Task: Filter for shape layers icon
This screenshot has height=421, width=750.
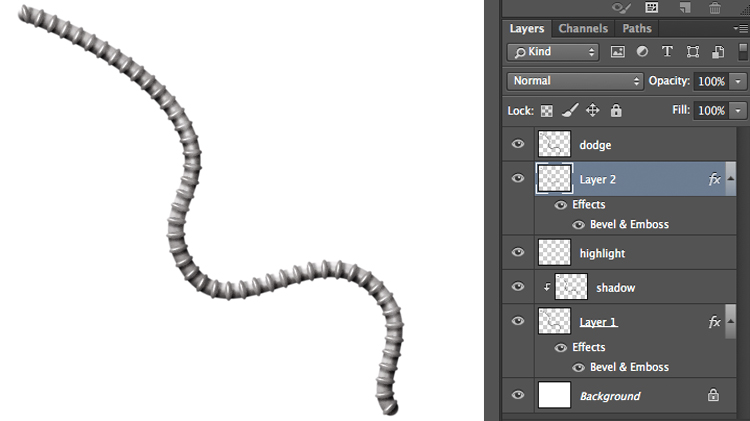Action: 693,52
